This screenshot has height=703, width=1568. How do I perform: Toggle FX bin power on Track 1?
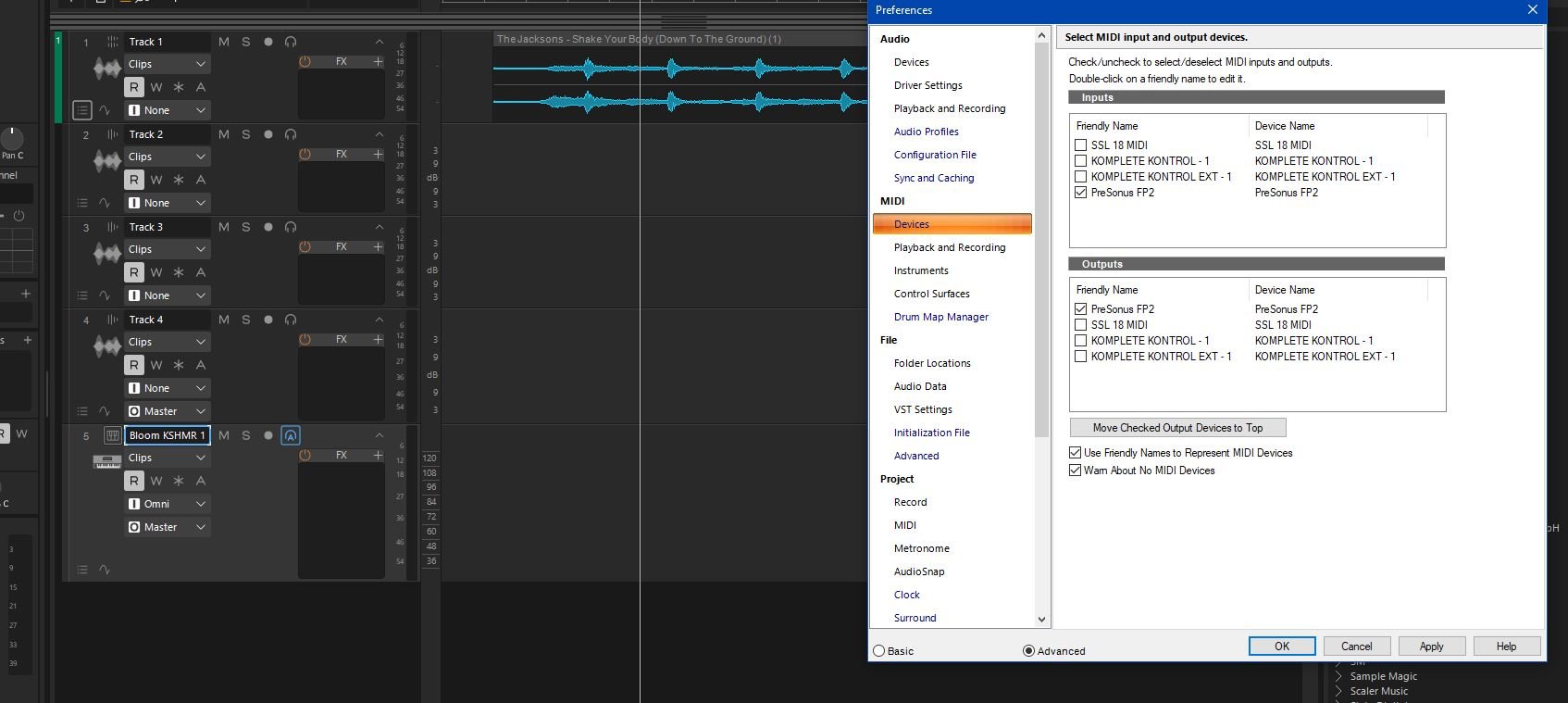coord(305,62)
